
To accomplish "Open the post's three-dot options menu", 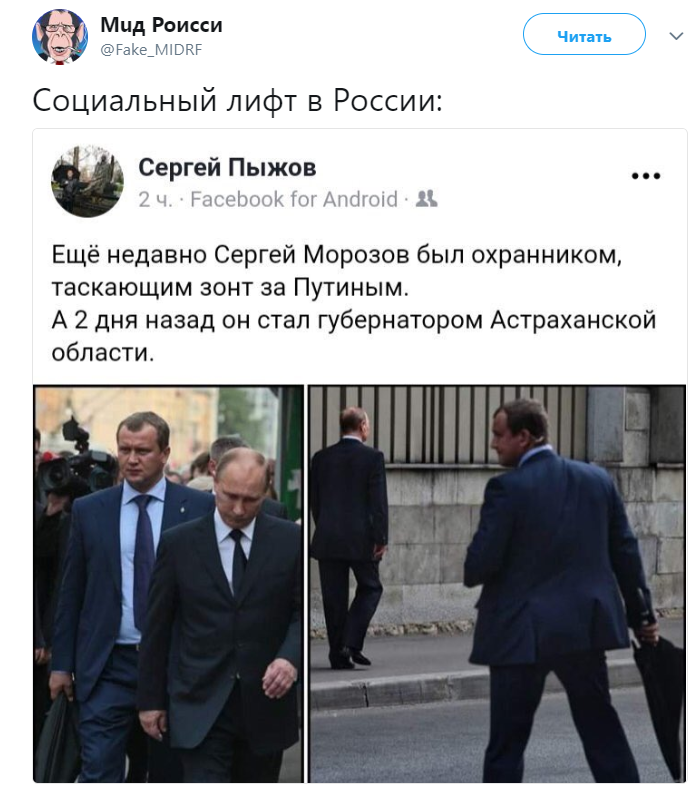I will coord(646,176).
